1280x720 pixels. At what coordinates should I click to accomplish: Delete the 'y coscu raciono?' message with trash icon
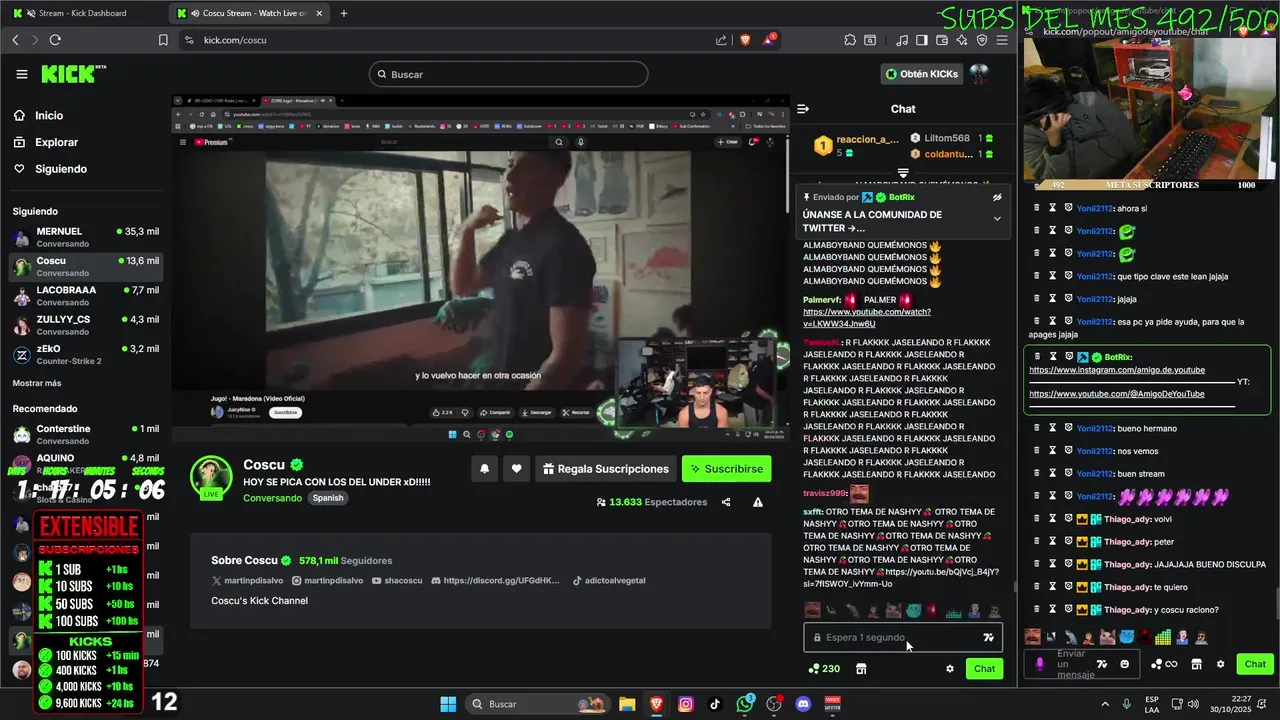tap(1037, 610)
